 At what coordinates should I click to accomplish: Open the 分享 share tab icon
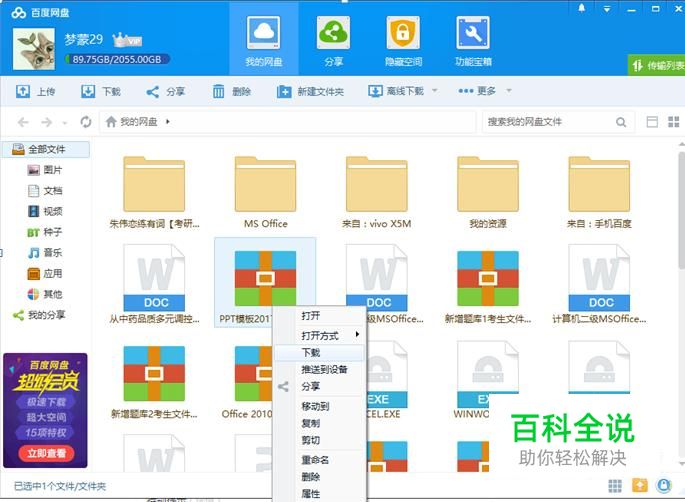point(333,33)
